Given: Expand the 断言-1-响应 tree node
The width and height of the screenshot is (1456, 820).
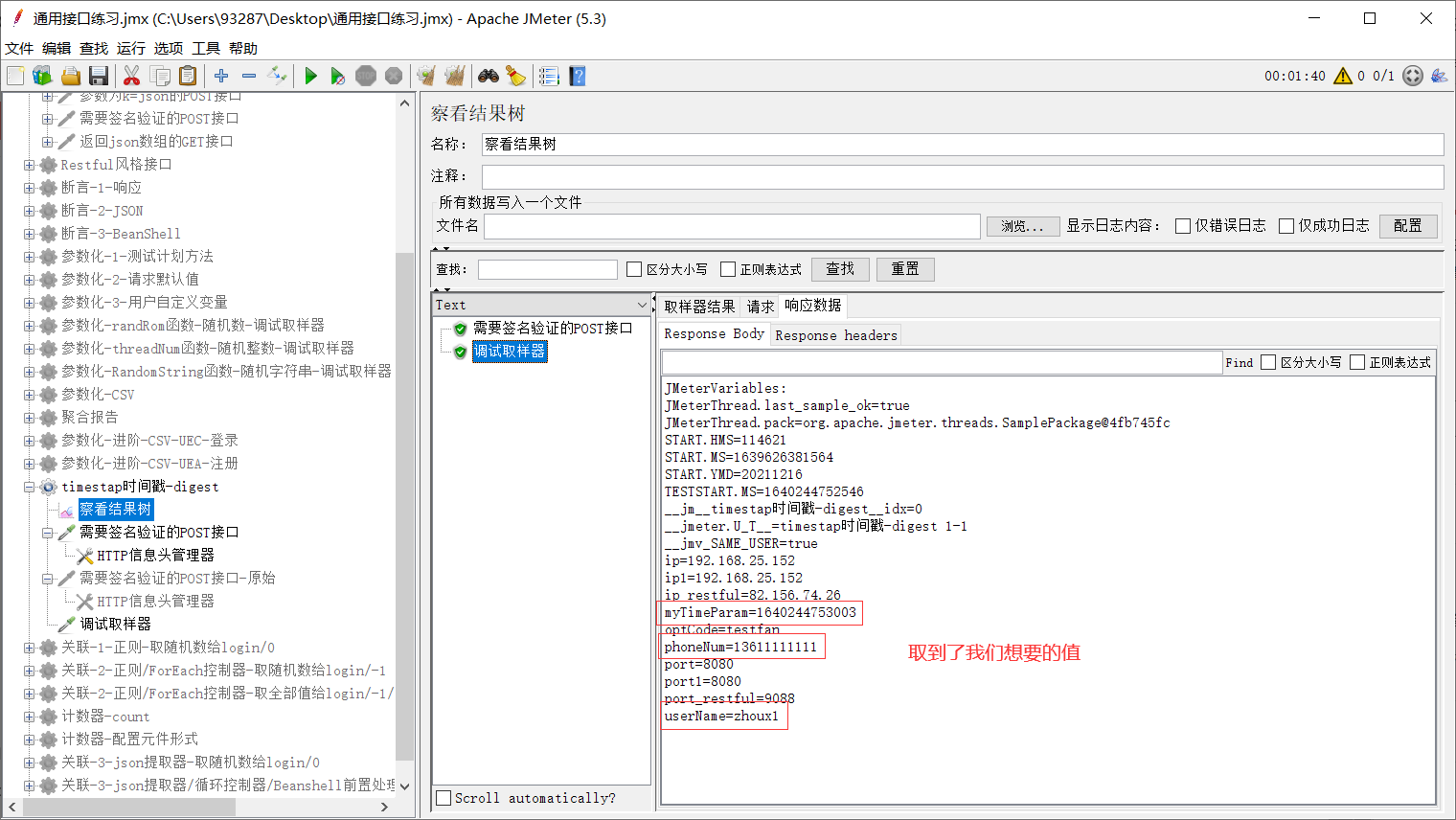Looking at the screenshot, I should 29,188.
